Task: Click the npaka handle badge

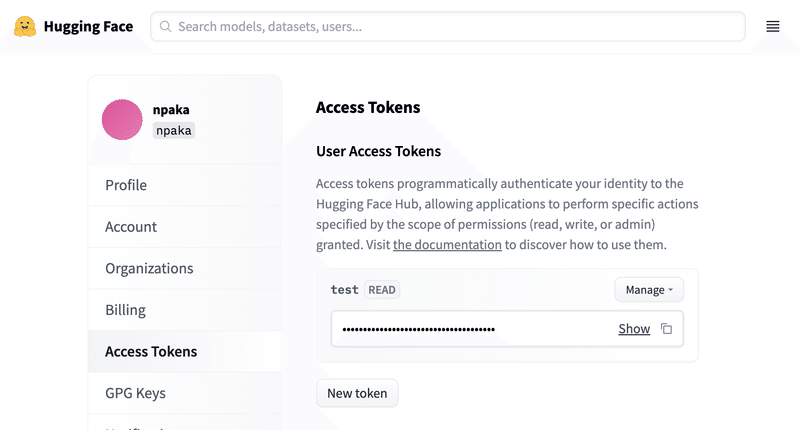Action: [x=173, y=131]
